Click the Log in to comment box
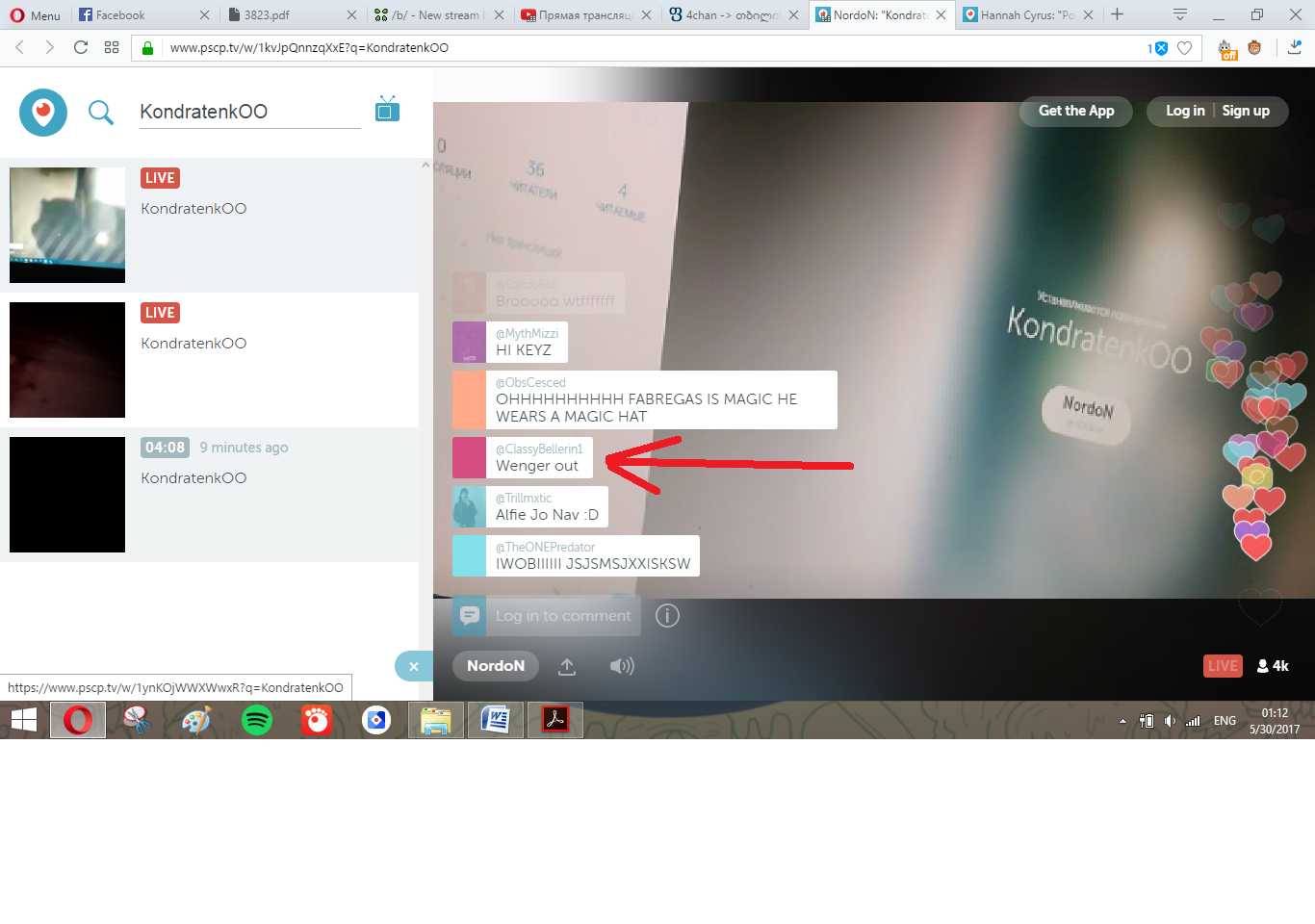The image size is (1315, 924). click(x=547, y=616)
